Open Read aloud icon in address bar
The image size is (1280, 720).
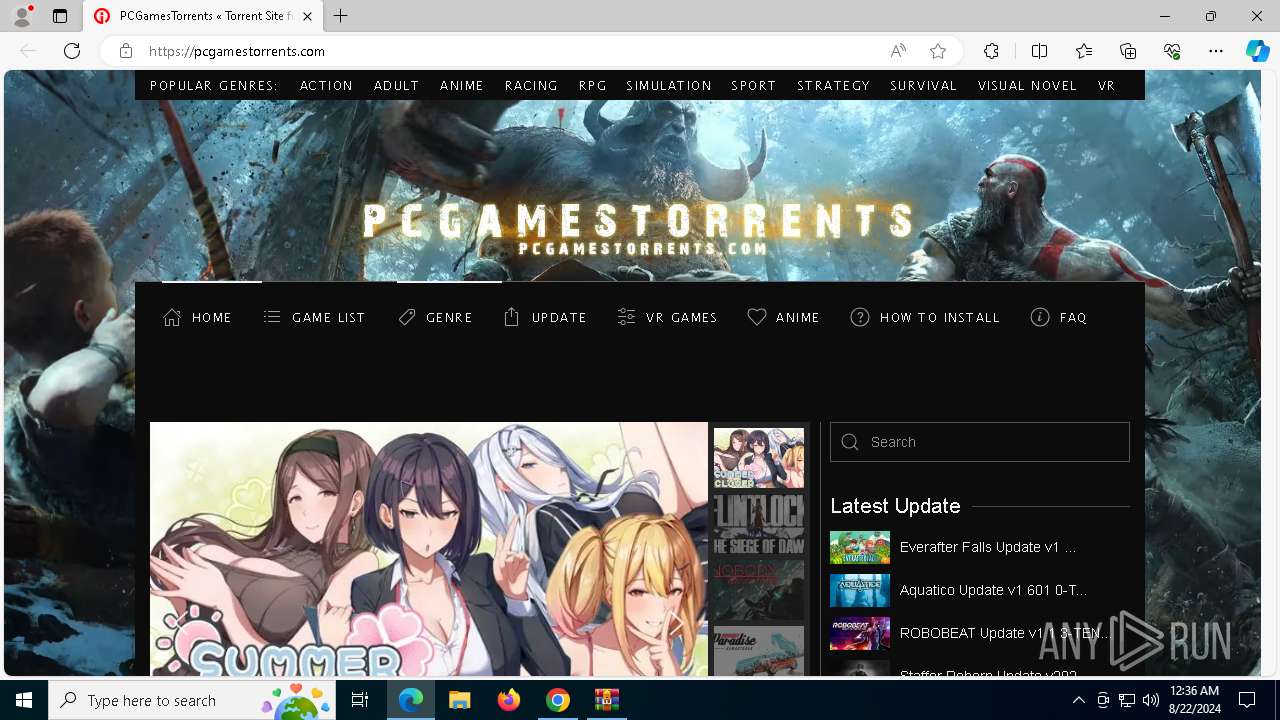pyautogui.click(x=898, y=51)
